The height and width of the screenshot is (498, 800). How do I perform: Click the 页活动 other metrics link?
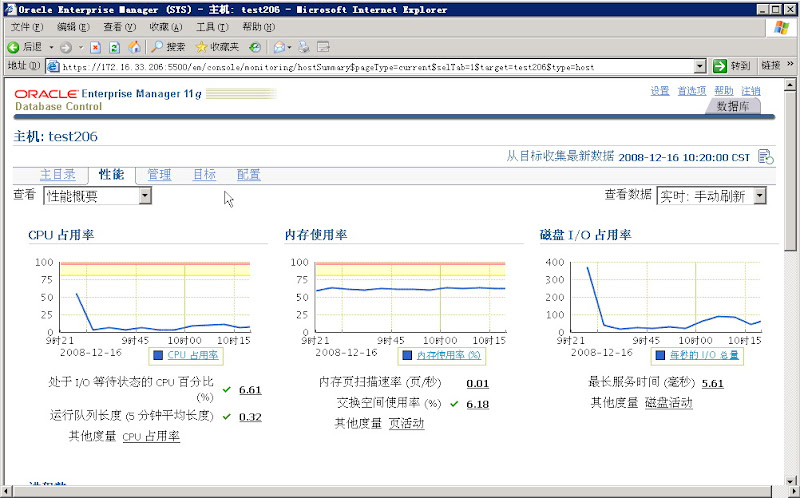[407, 424]
